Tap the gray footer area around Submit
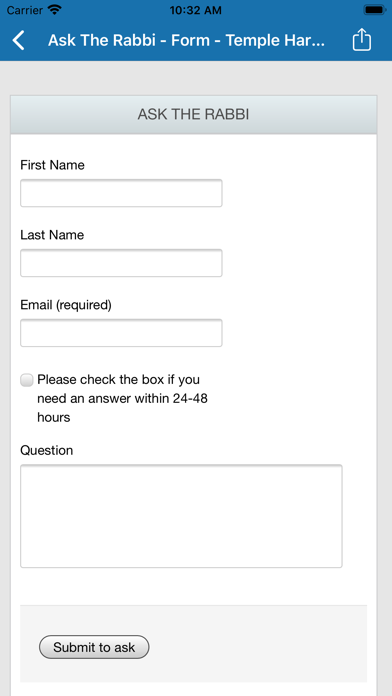The width and height of the screenshot is (392, 696). tap(194, 644)
